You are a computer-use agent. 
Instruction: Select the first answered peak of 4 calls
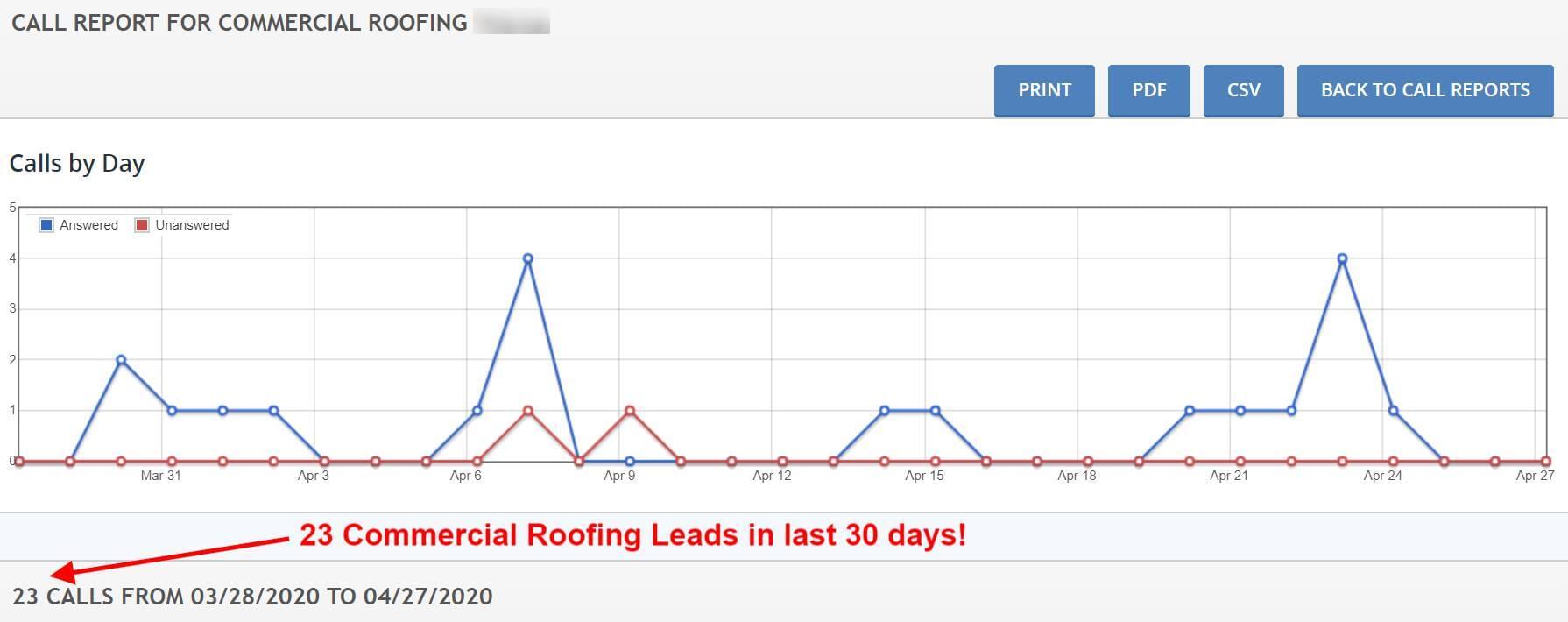pos(528,258)
